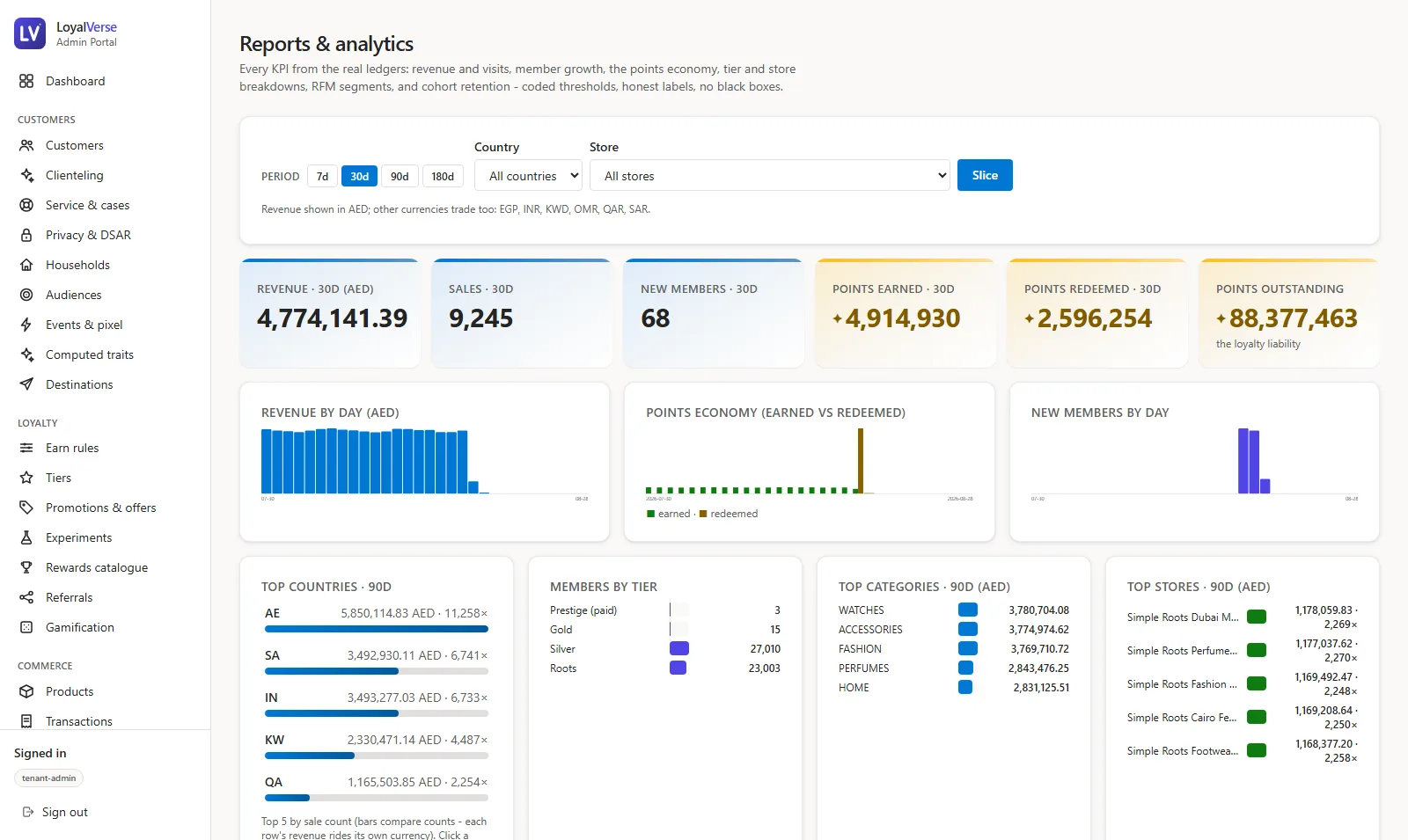
Task: Click the Prestige (paid) tier row
Action: (x=665, y=610)
